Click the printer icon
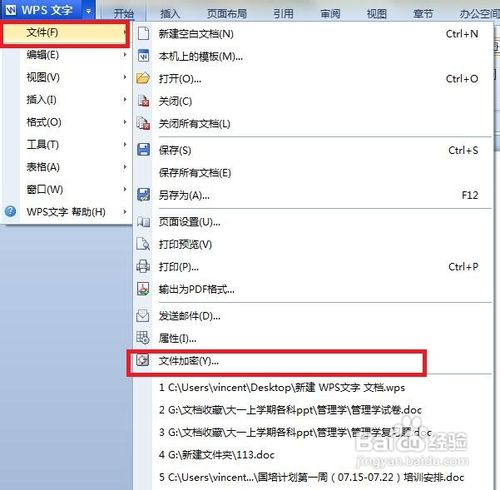 (143, 266)
